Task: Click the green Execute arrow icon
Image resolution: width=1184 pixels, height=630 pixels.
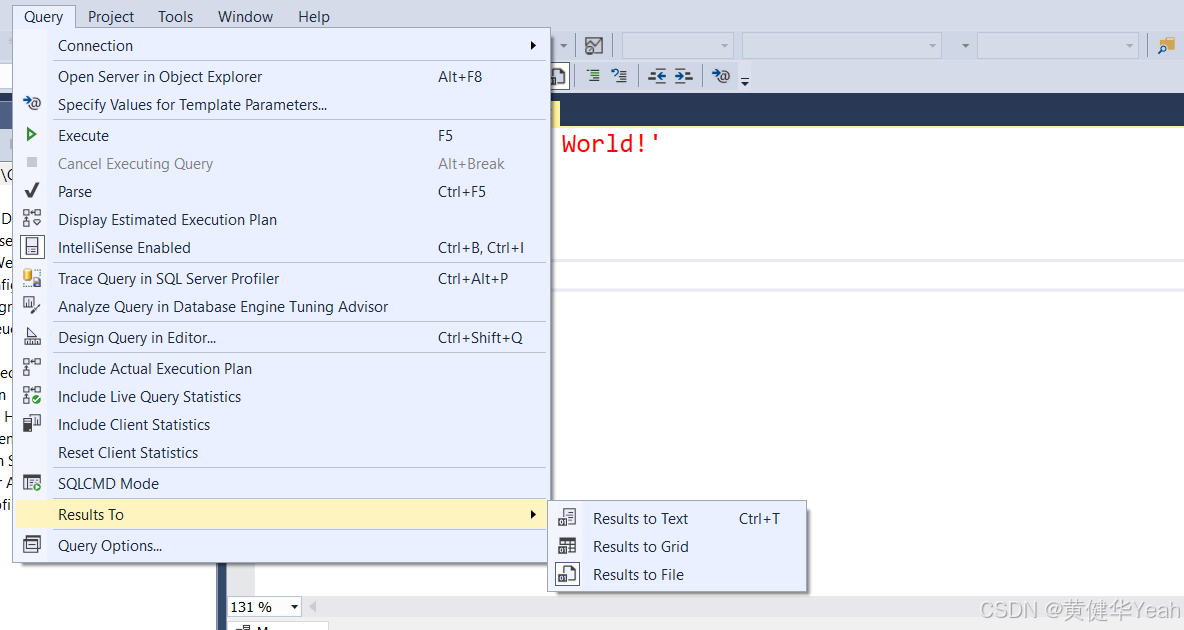Action: 31,135
